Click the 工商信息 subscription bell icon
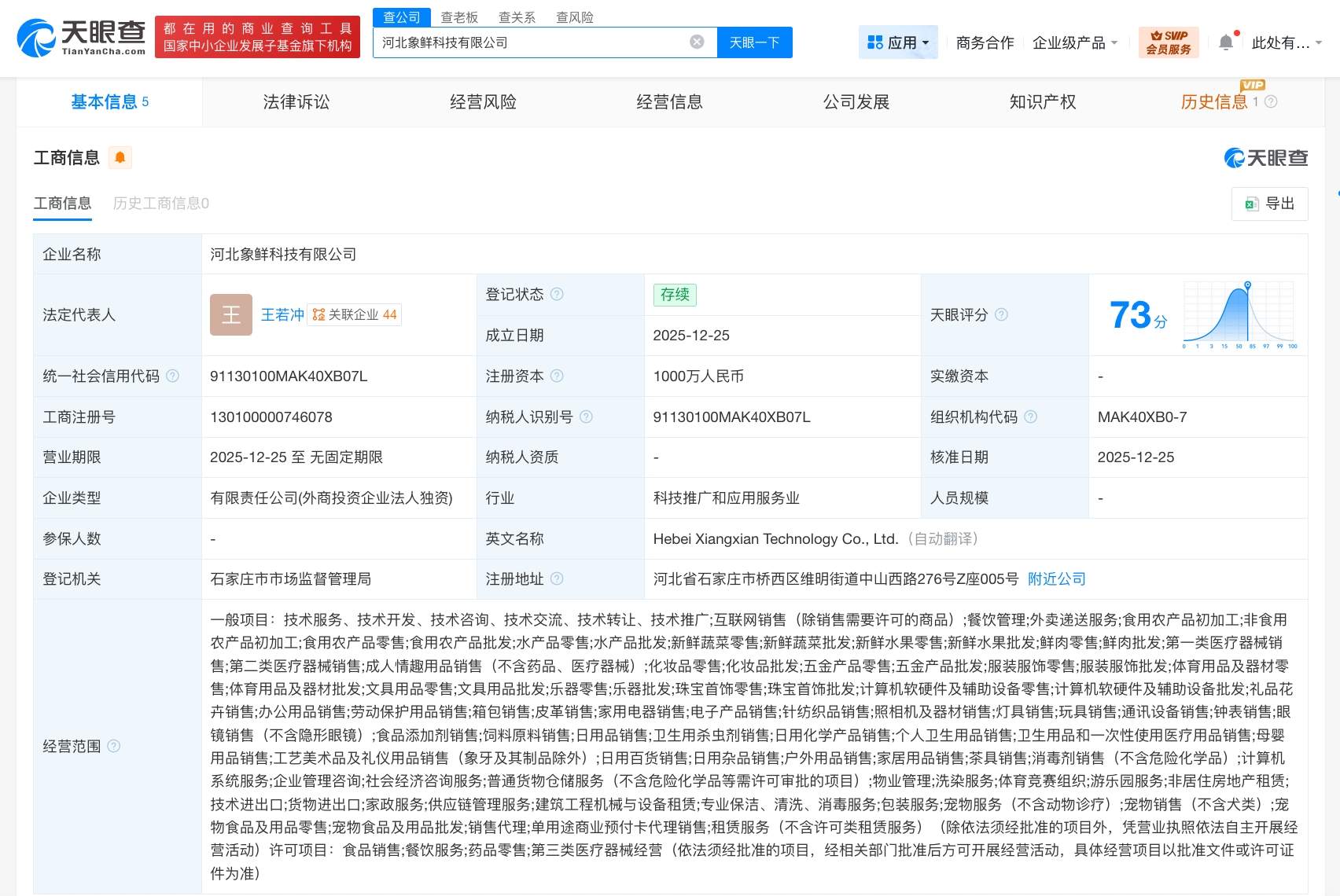 point(120,157)
